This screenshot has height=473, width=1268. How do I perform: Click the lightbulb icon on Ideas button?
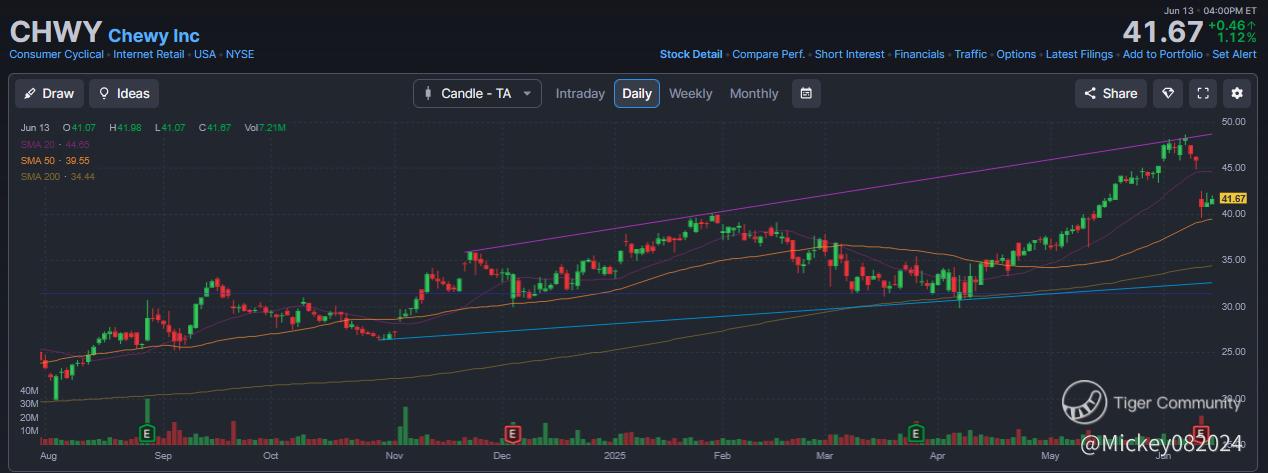[x=105, y=93]
